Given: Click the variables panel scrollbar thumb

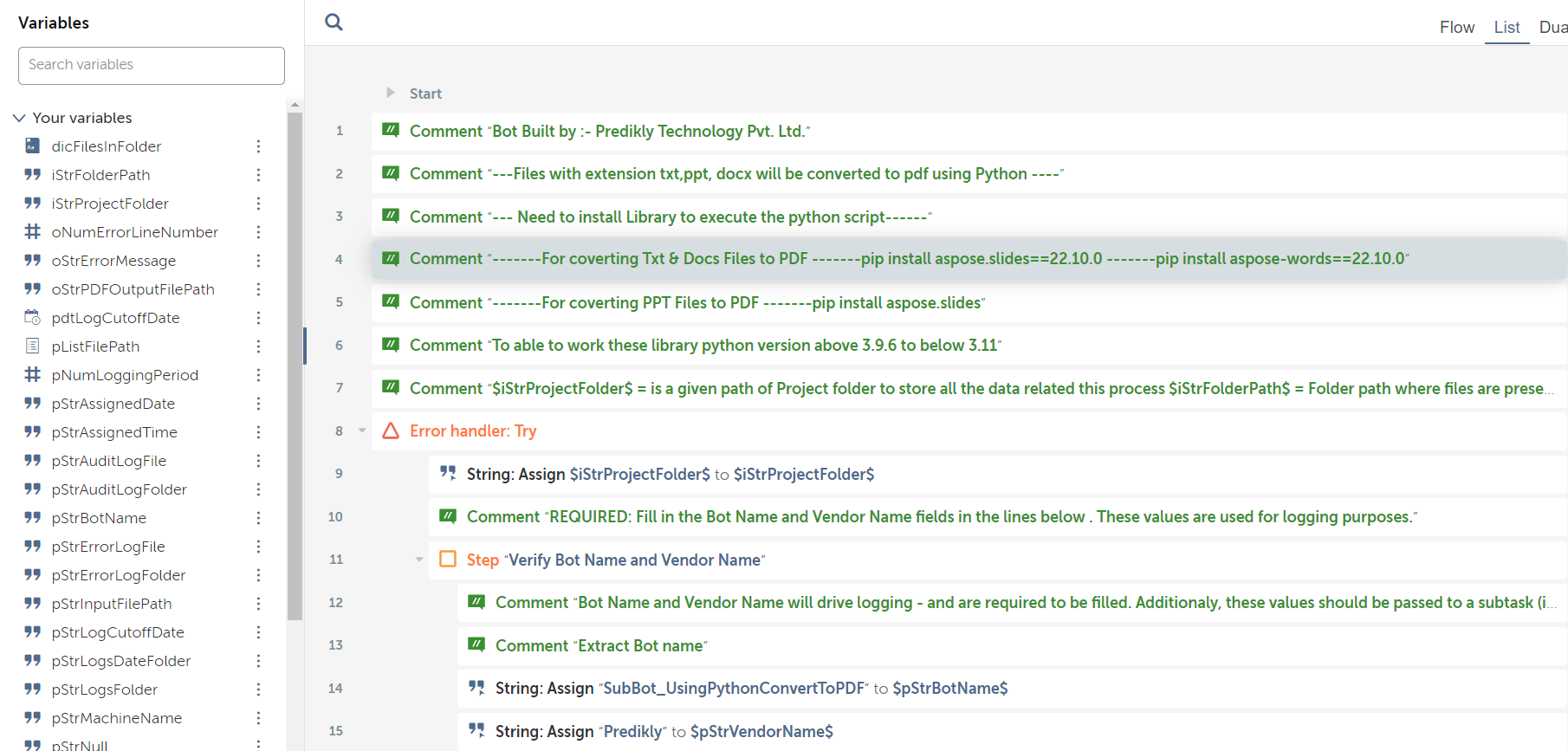Looking at the screenshot, I should tap(295, 364).
